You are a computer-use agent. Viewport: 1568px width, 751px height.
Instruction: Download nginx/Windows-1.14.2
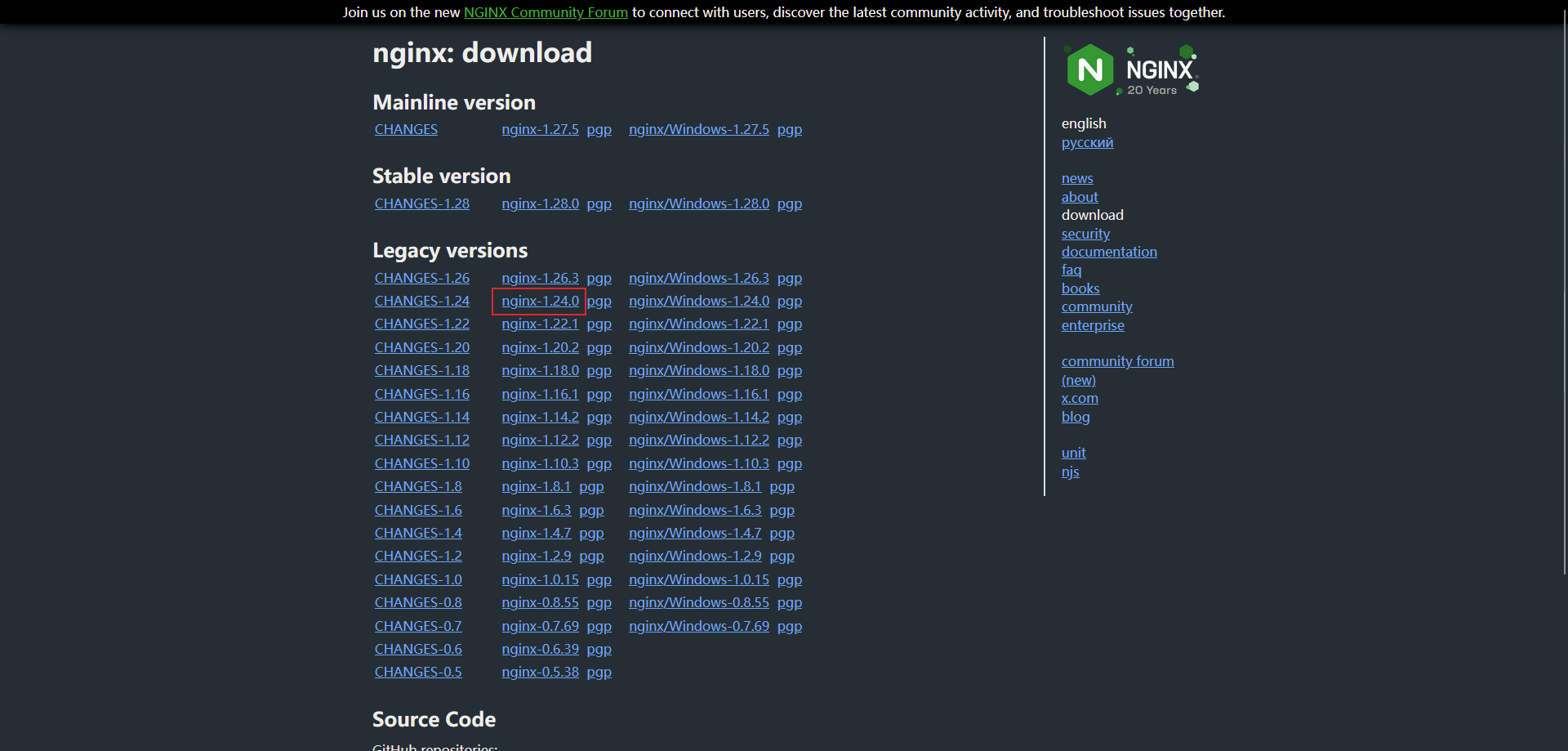pos(699,417)
